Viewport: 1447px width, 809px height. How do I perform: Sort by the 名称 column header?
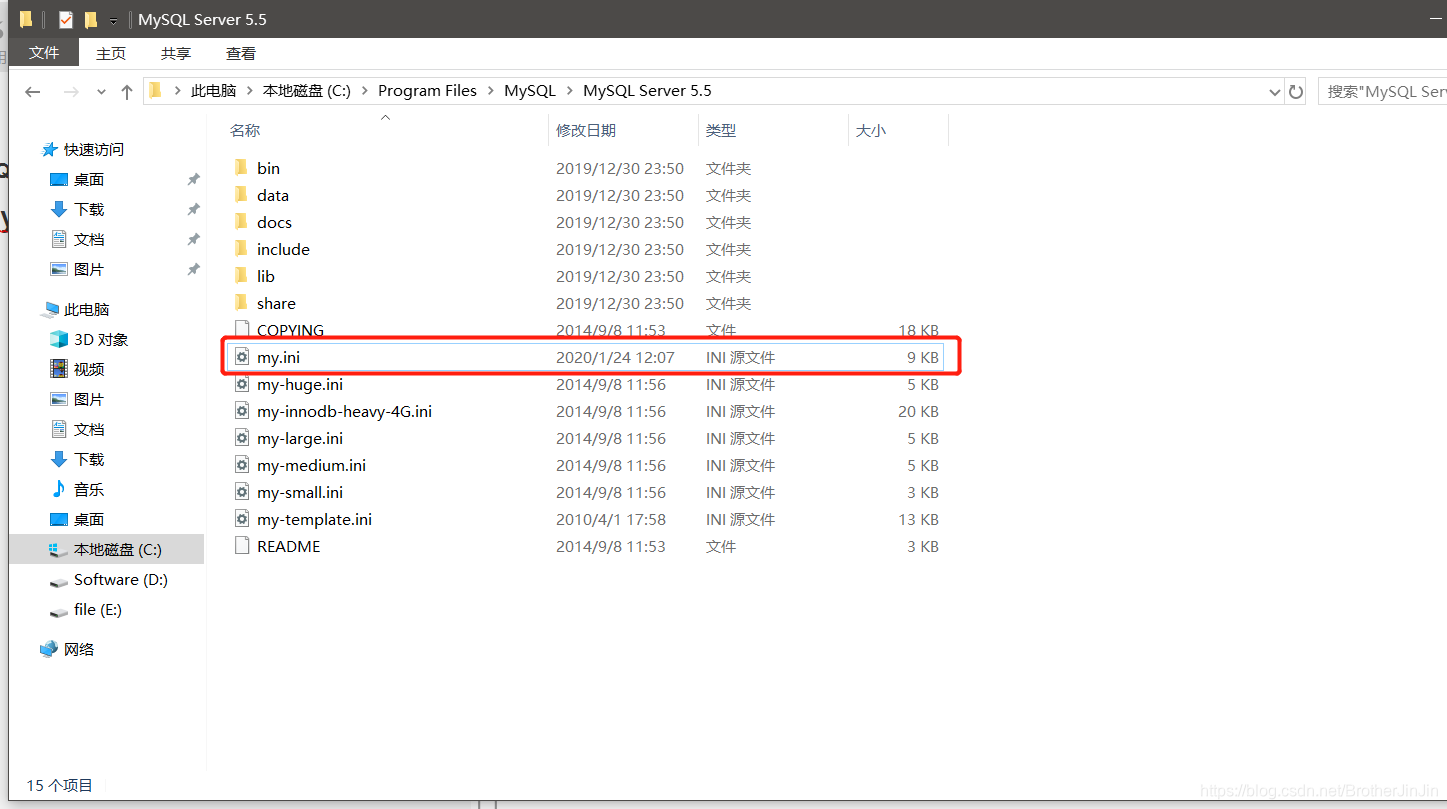coord(245,131)
